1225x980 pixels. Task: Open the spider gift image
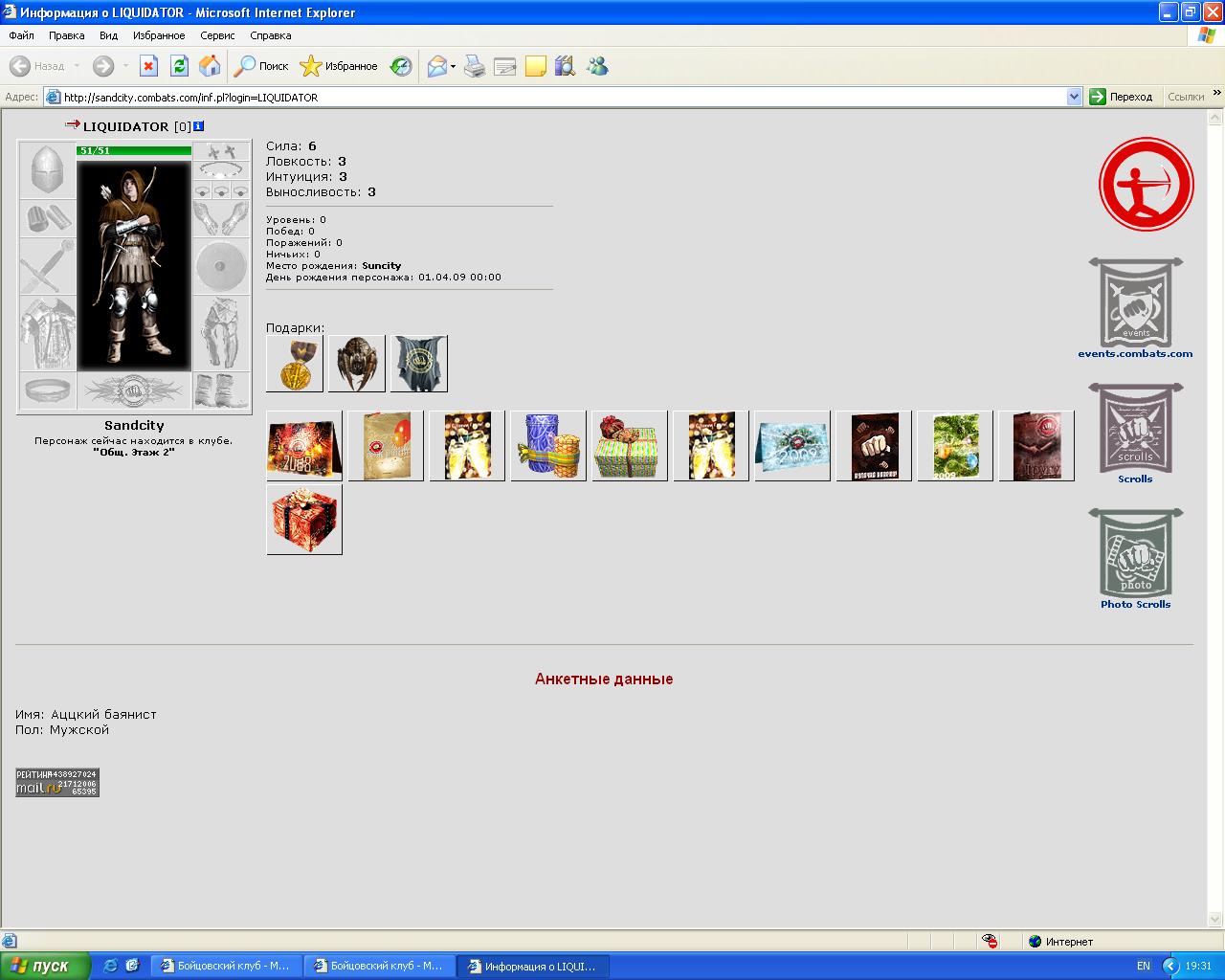(357, 364)
